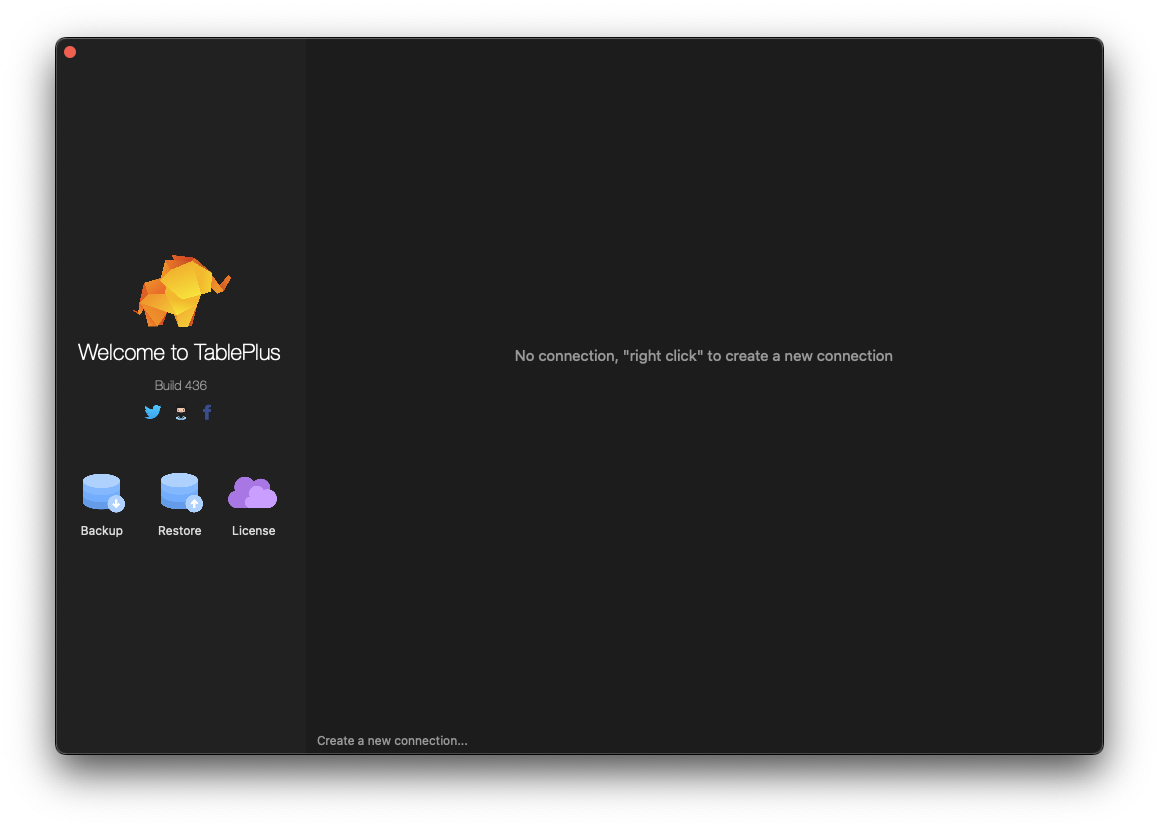
Task: Open the Facebook page icon
Action: click(207, 411)
